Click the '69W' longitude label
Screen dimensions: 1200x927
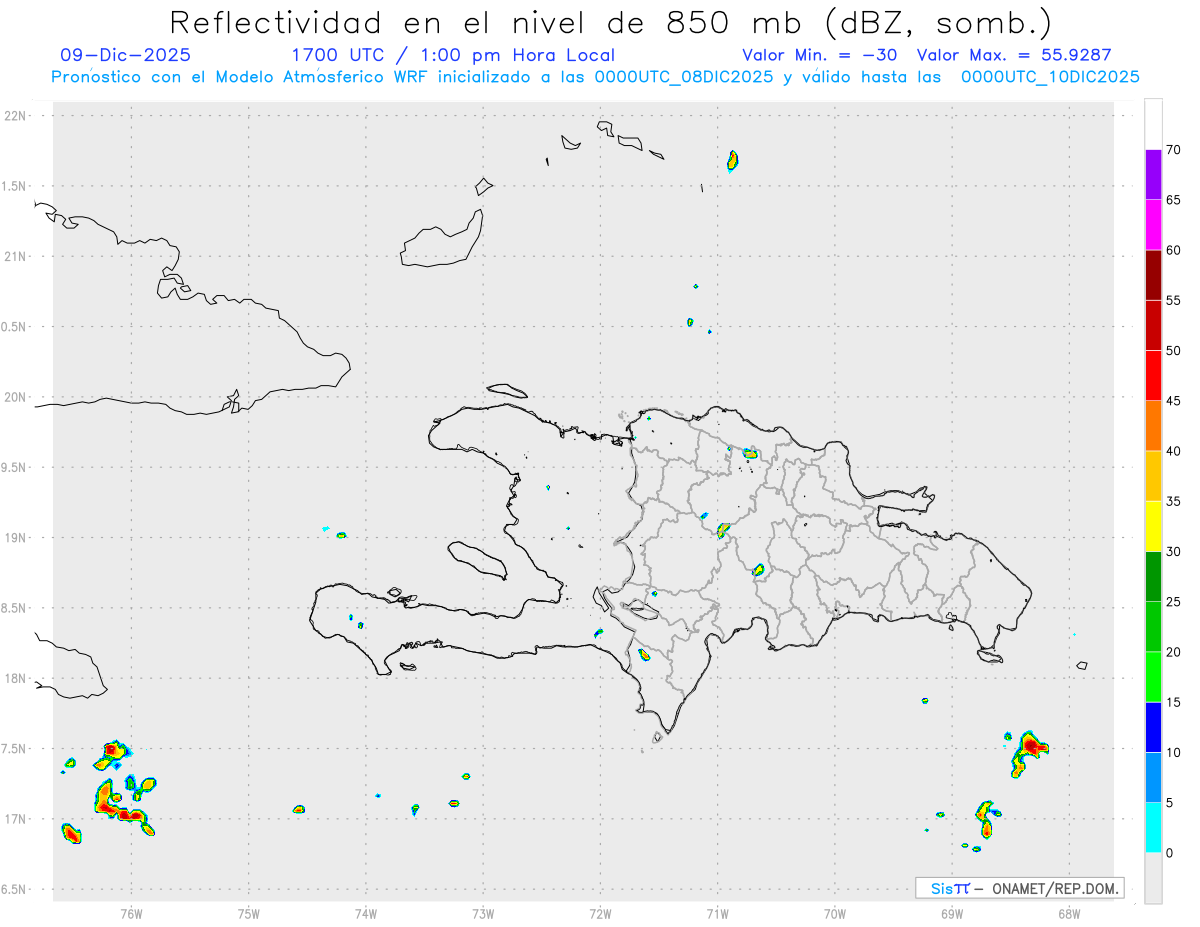[x=952, y=913]
